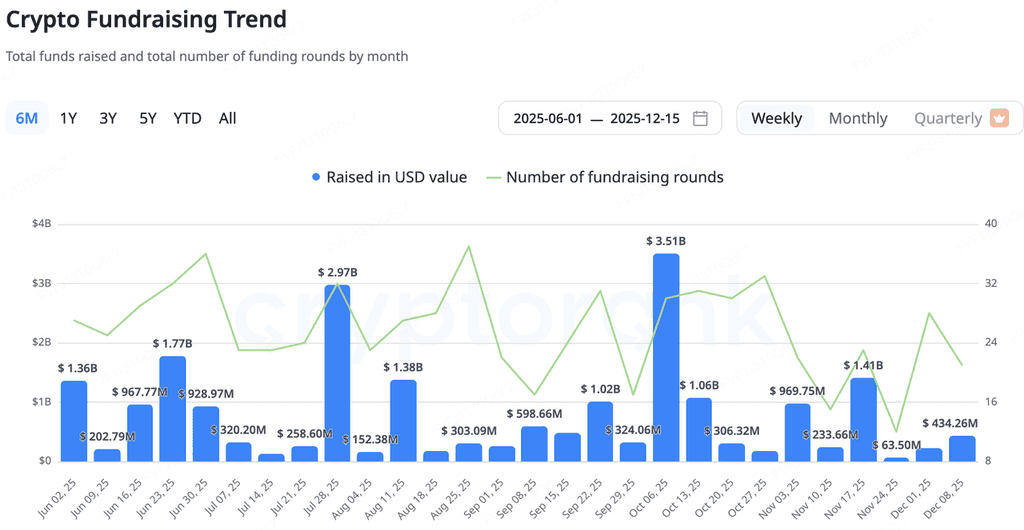The image size is (1024, 530).
Task: Select the 5Y range option
Action: click(x=148, y=118)
